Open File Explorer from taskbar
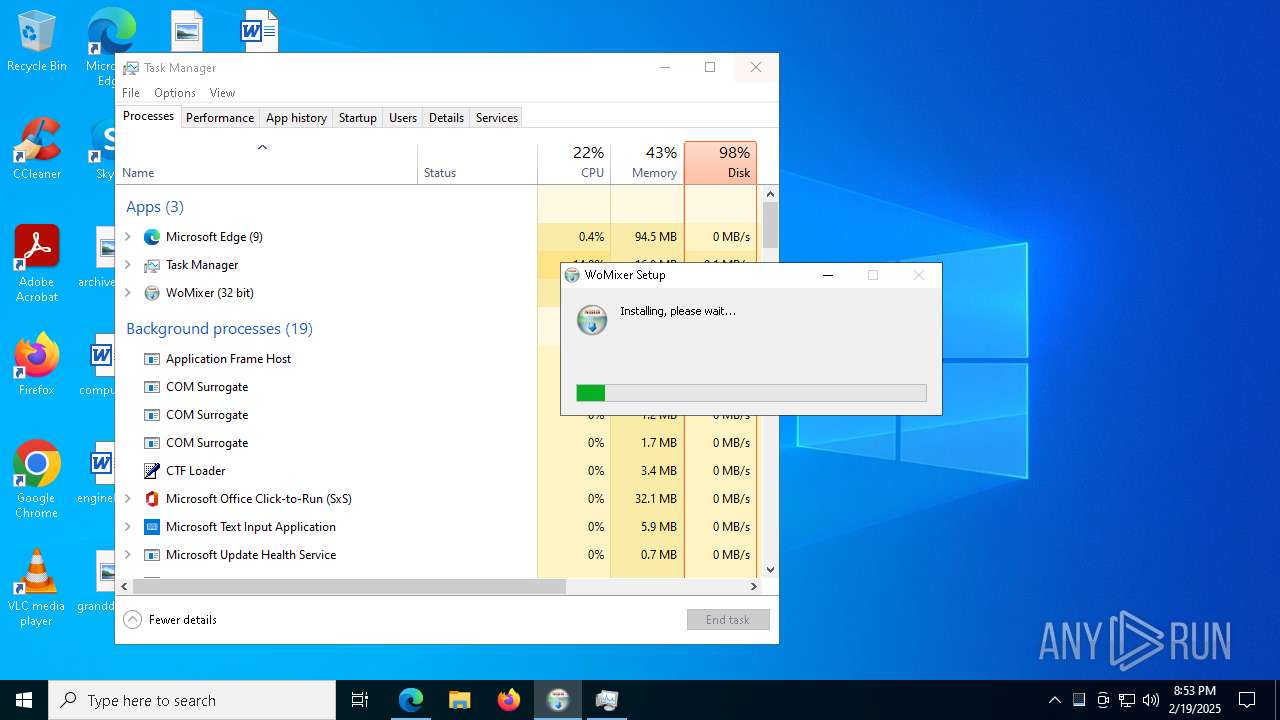This screenshot has width=1280, height=720. 460,700
